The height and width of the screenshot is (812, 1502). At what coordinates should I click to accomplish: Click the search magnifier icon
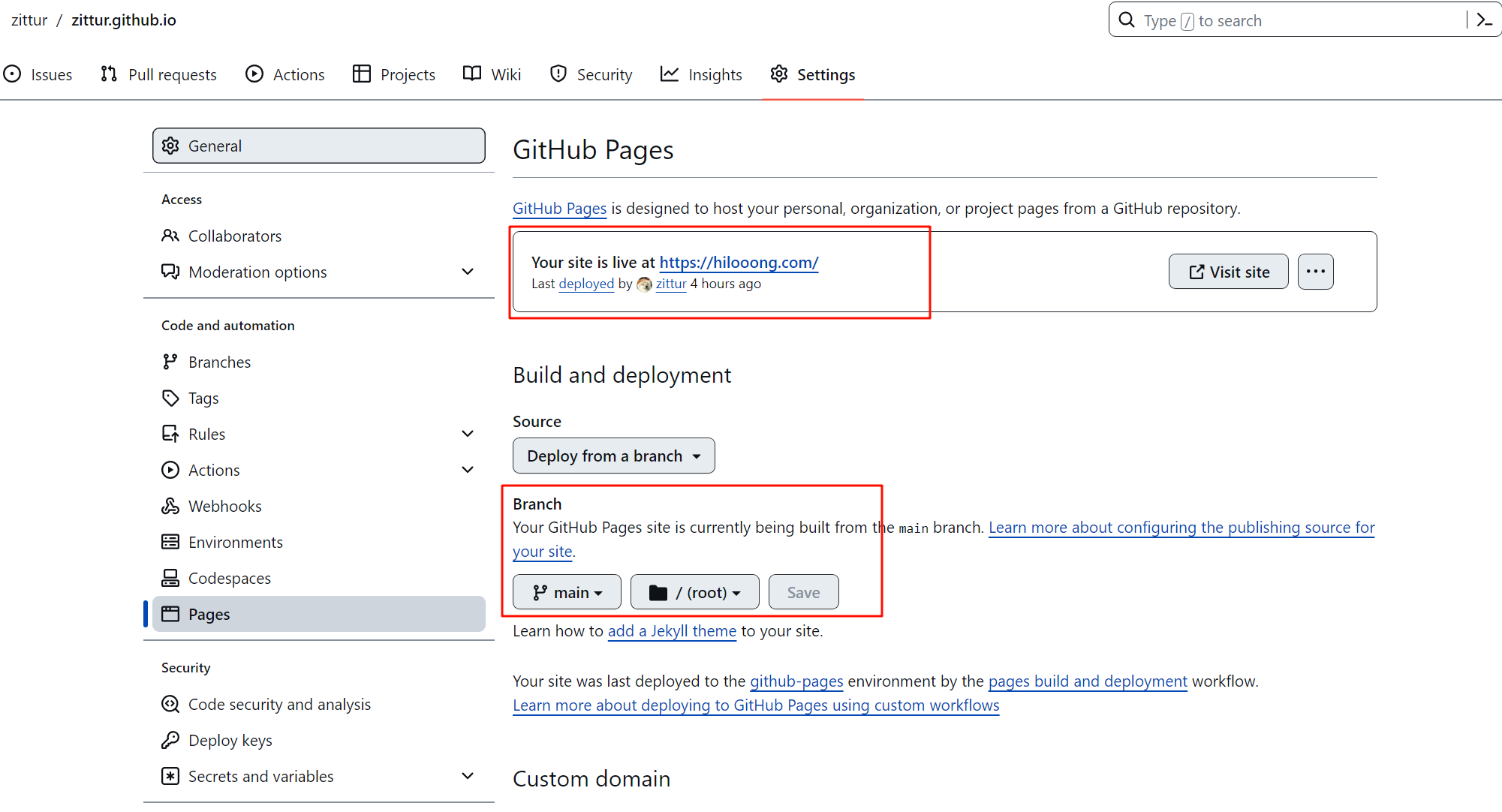[x=1127, y=20]
